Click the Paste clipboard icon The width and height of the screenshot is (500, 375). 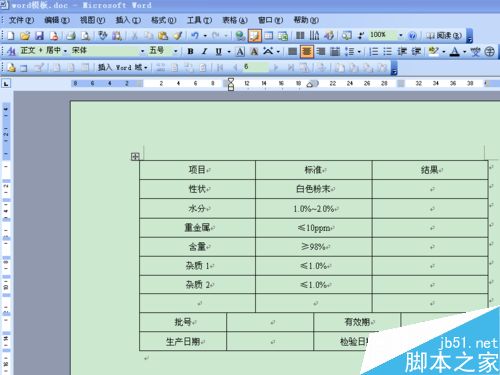[163, 35]
